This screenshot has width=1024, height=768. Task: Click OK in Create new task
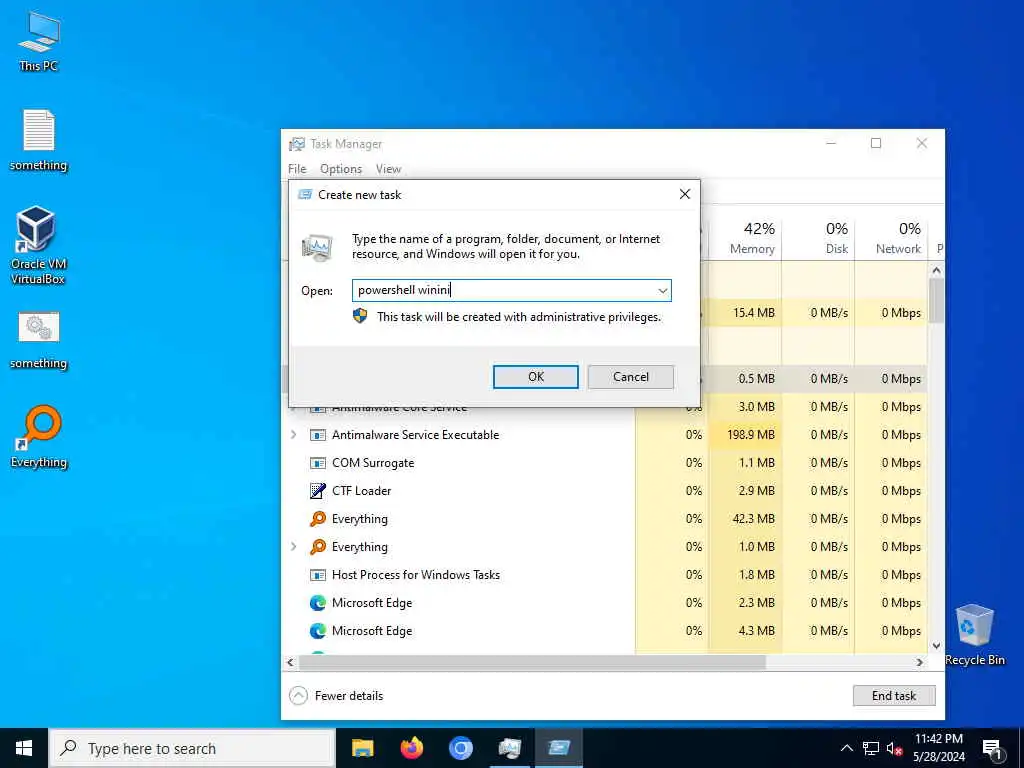click(x=536, y=377)
